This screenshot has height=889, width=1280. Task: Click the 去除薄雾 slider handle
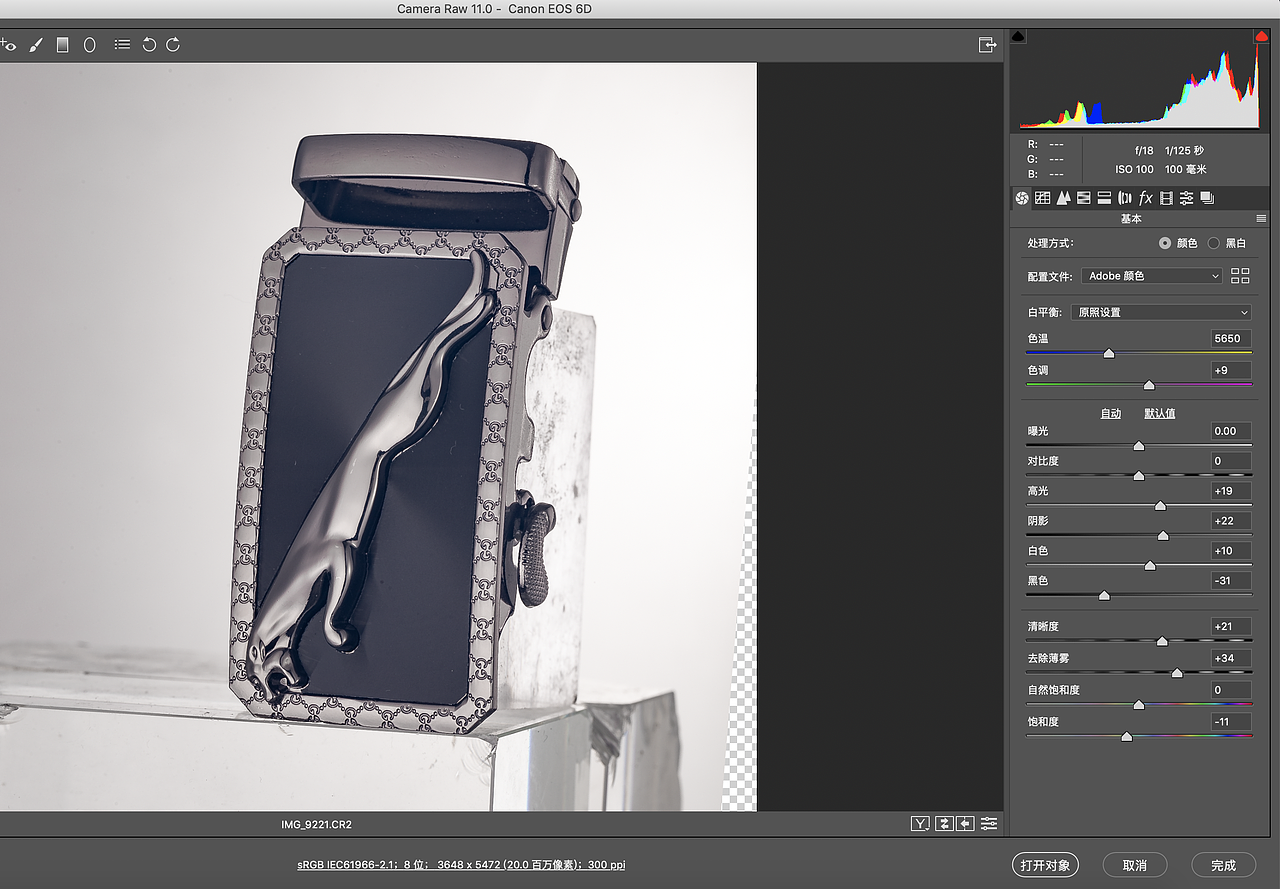pos(1177,673)
